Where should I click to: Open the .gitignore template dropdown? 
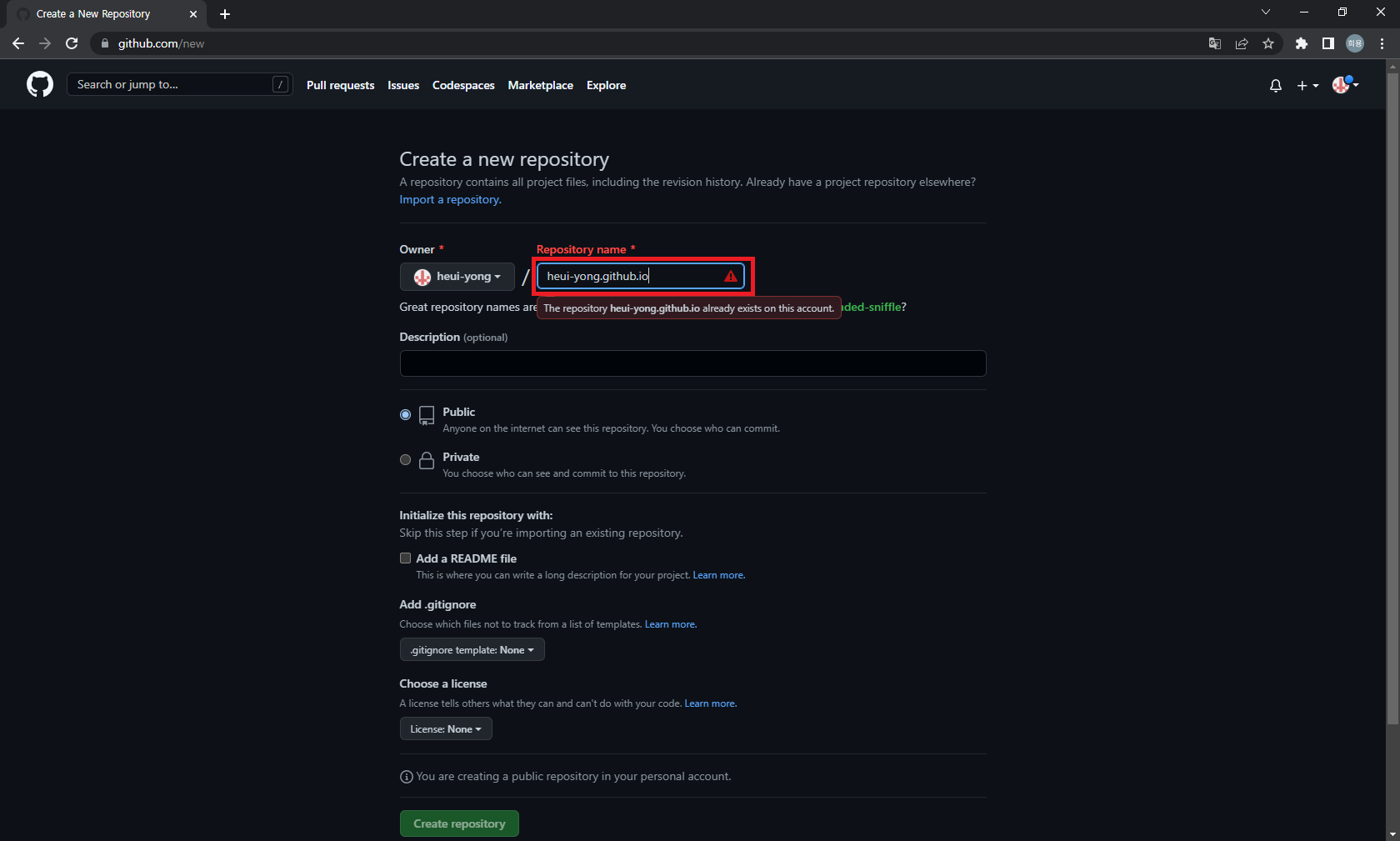click(472, 649)
